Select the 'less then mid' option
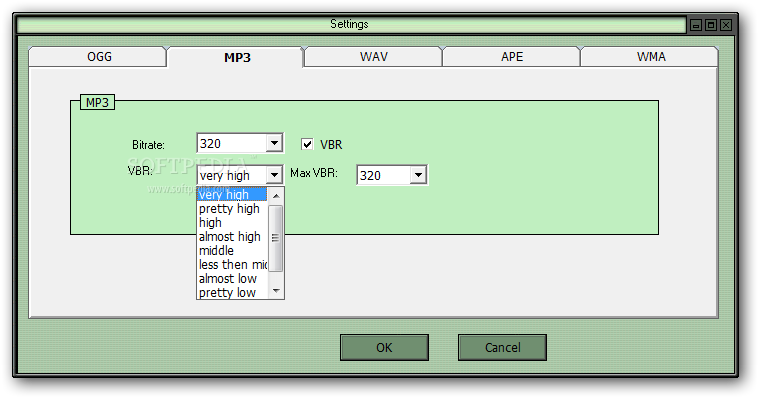The image size is (759, 398). pyautogui.click(x=232, y=265)
